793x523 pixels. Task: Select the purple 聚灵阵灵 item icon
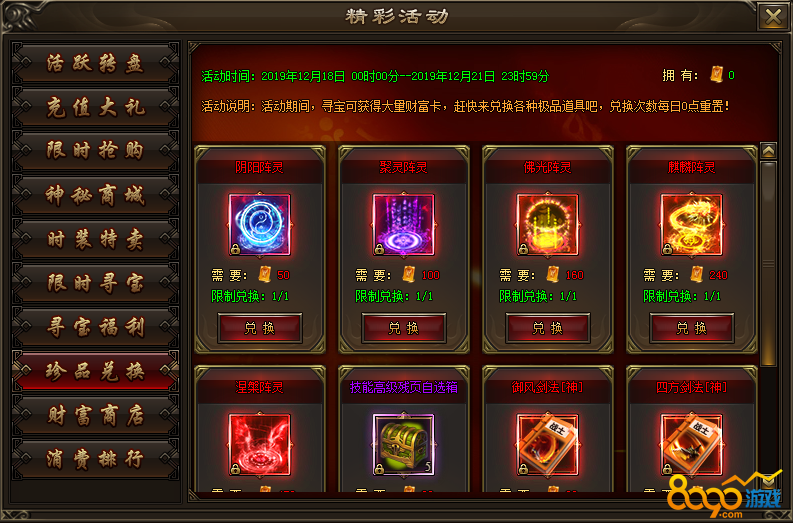(x=404, y=225)
